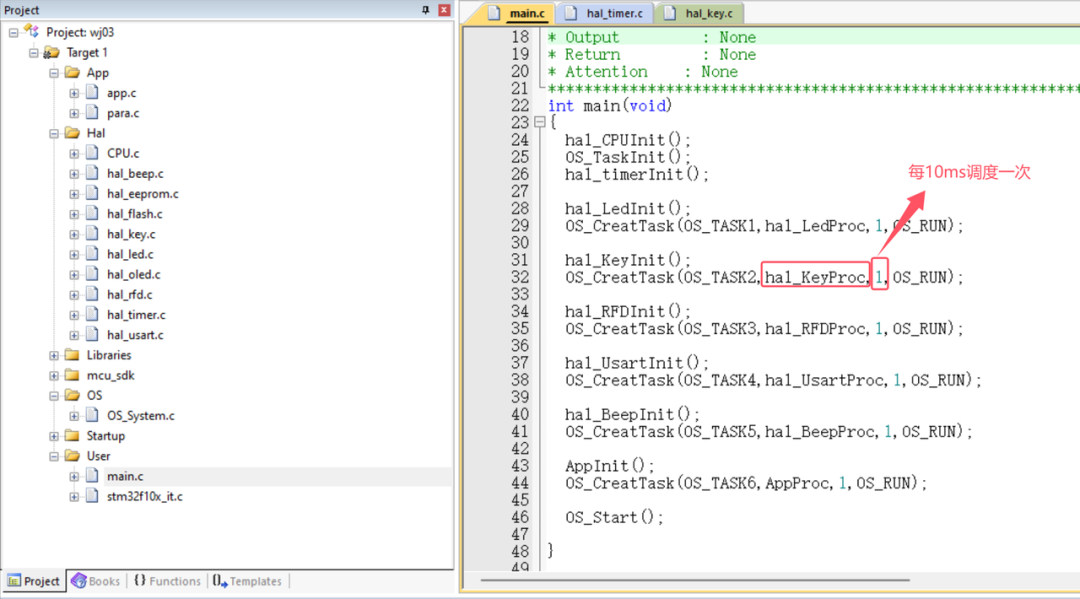Screen dimensions: 1080x599
Task: Collapse the Project: wj03 root node
Action: point(14,32)
